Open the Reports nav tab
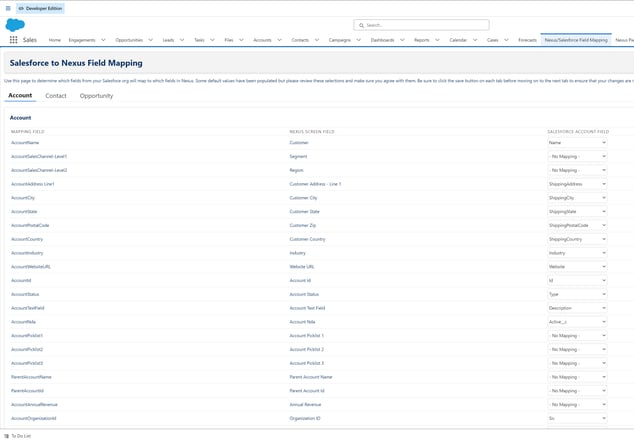This screenshot has width=634, height=442. click(x=422, y=40)
